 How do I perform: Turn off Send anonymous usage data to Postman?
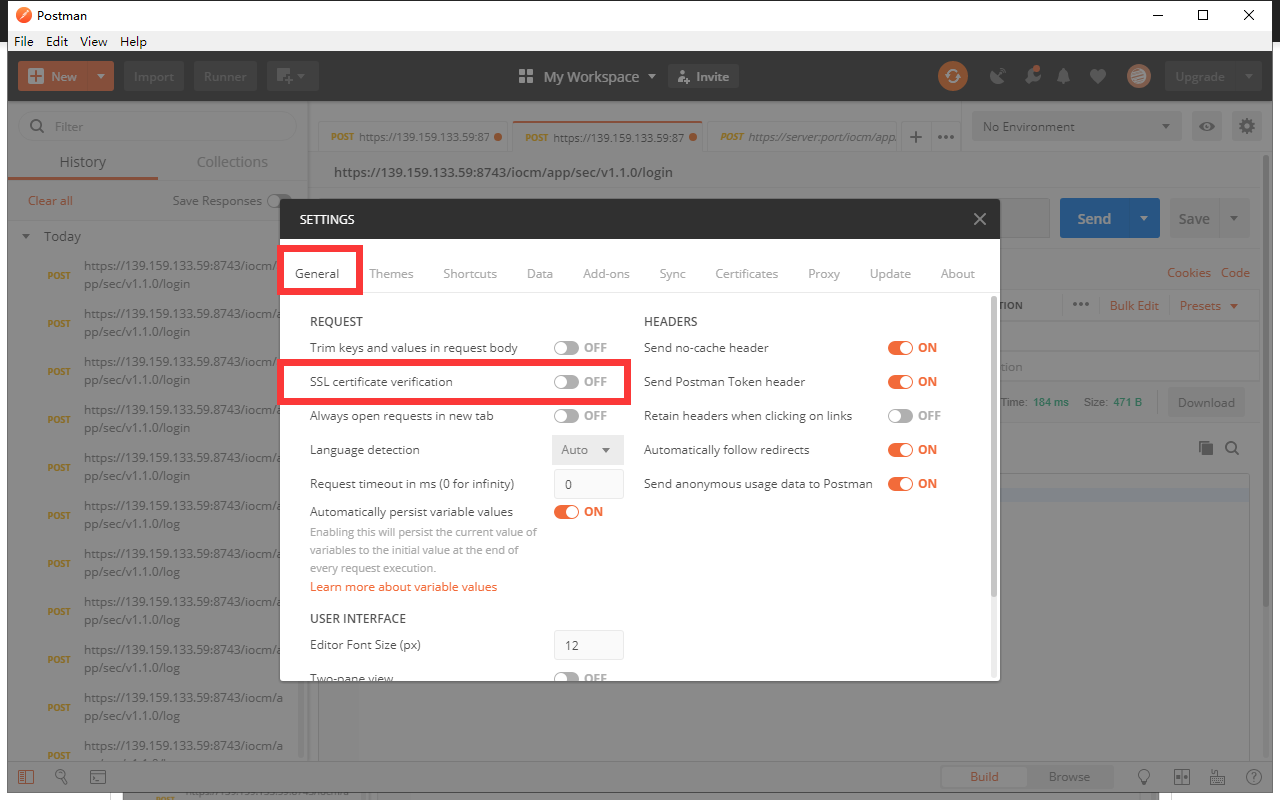pyautogui.click(x=900, y=484)
